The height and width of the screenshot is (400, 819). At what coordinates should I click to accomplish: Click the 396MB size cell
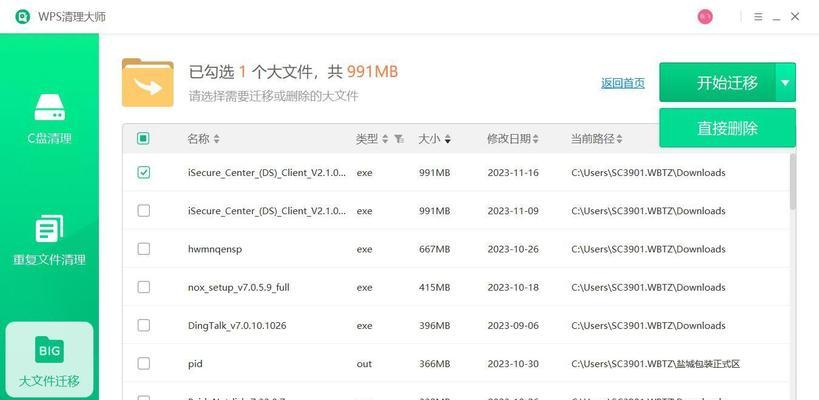pos(434,326)
